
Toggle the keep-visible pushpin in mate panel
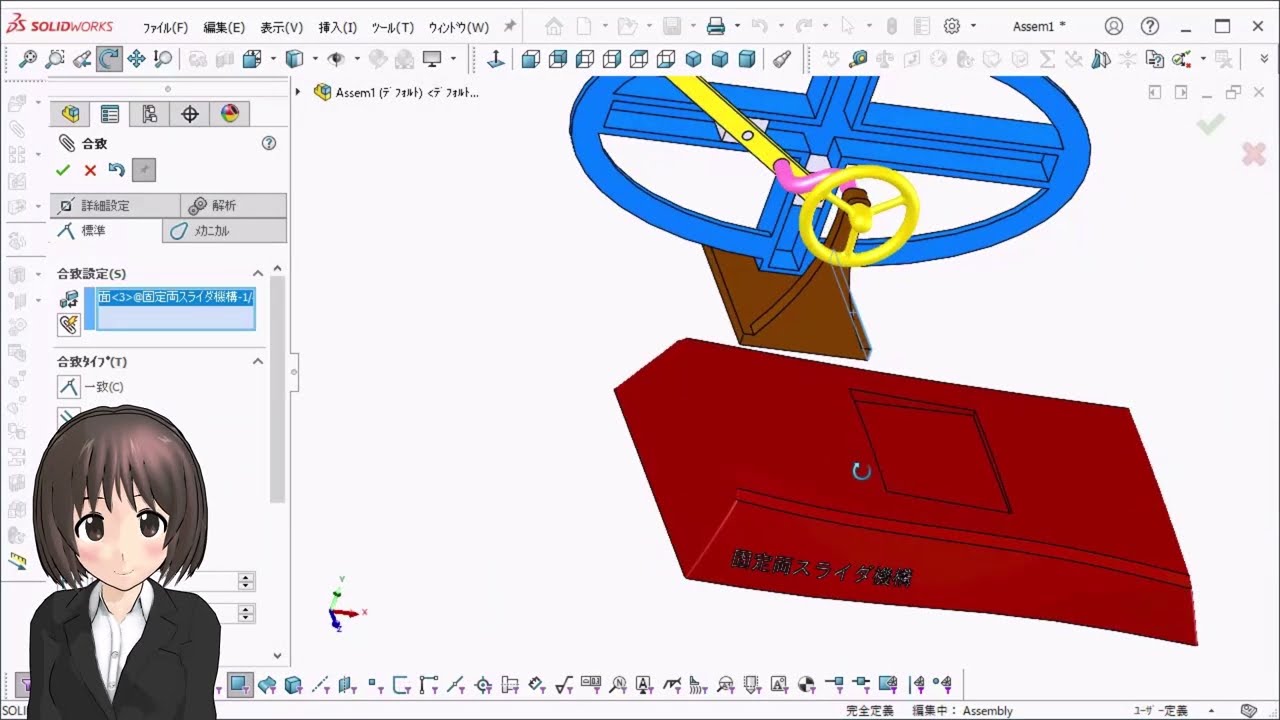[144, 170]
